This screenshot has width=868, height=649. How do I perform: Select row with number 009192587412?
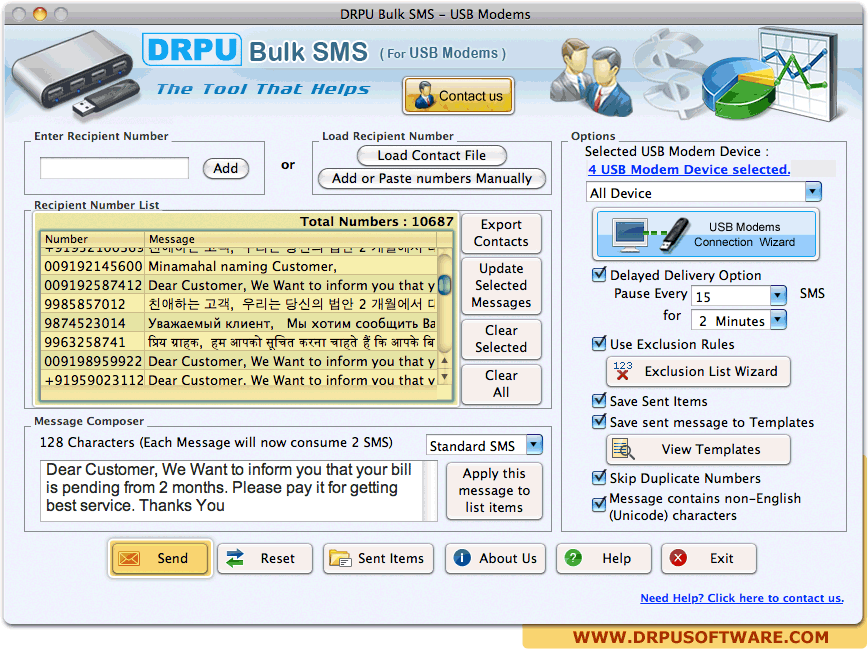(240, 285)
